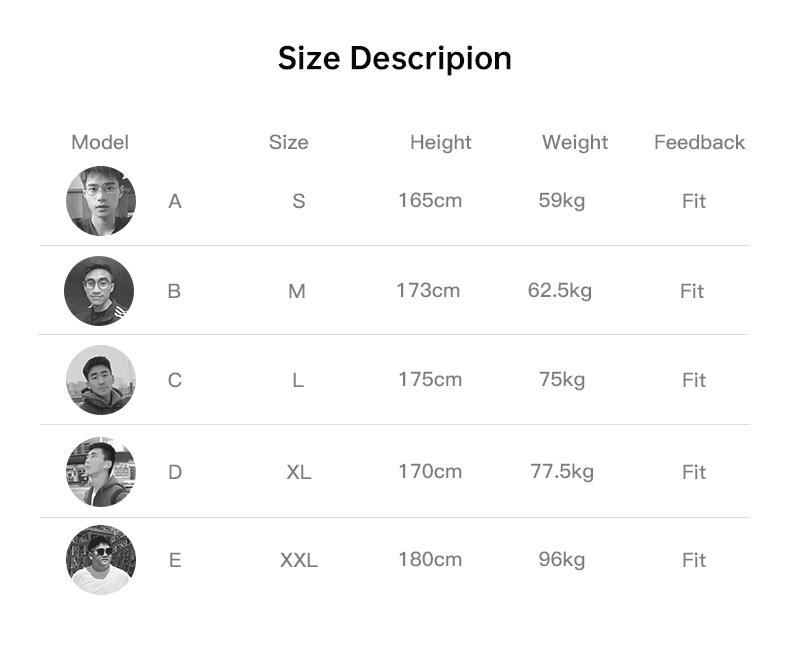This screenshot has height=667, width=790.
Task: Select the Feedback column header
Action: click(699, 142)
